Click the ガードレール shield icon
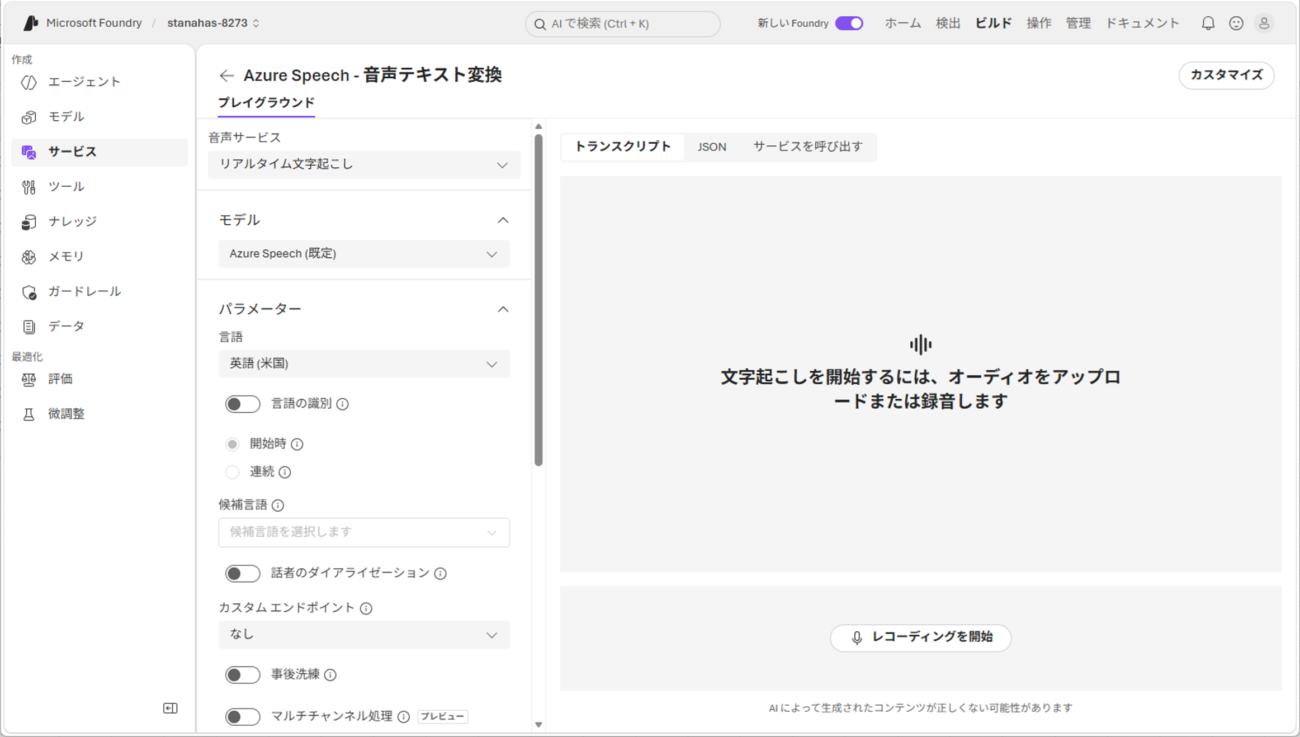This screenshot has height=737, width=1300. pos(29,292)
